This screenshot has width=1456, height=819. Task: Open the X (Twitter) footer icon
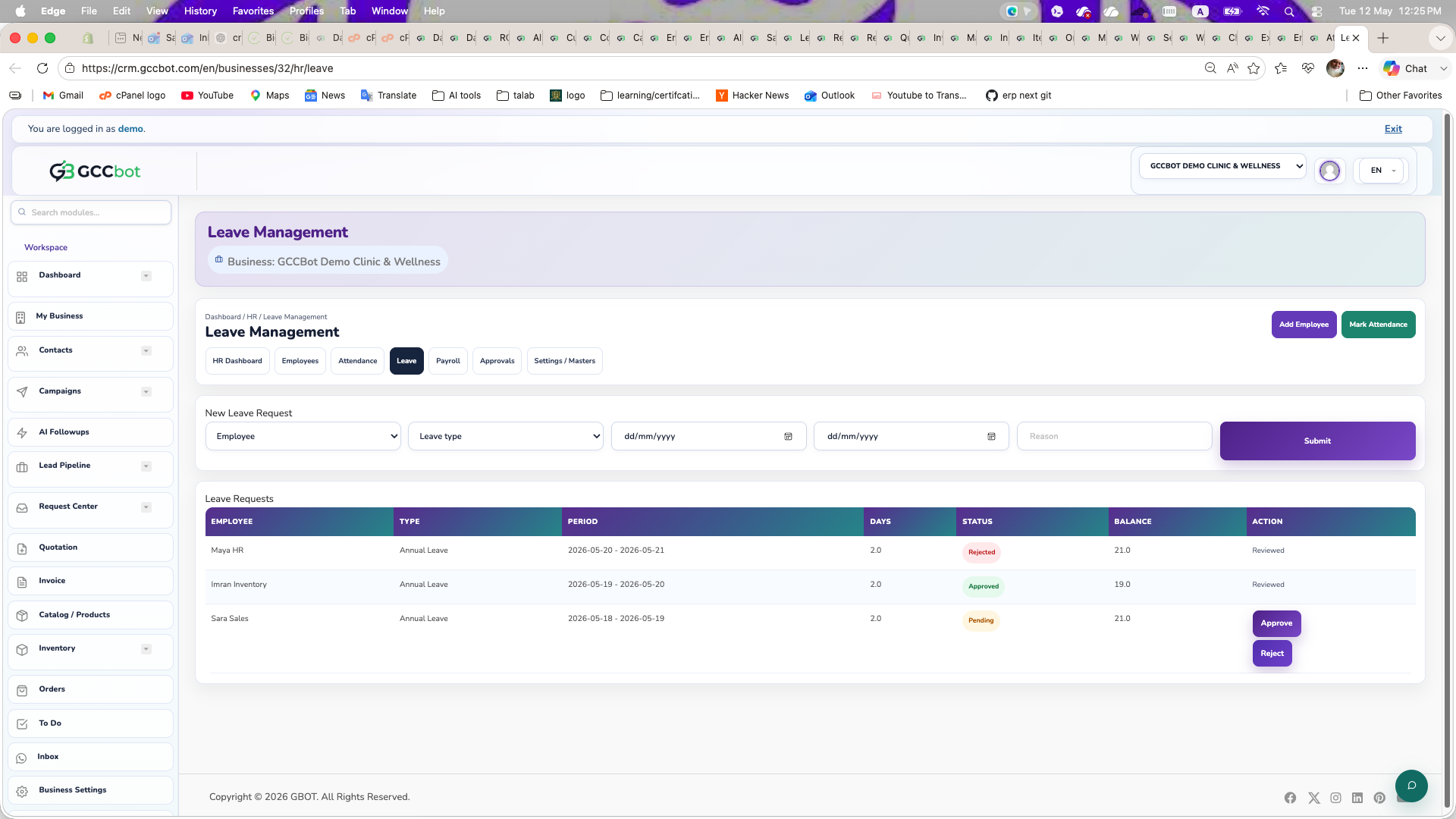click(1313, 798)
